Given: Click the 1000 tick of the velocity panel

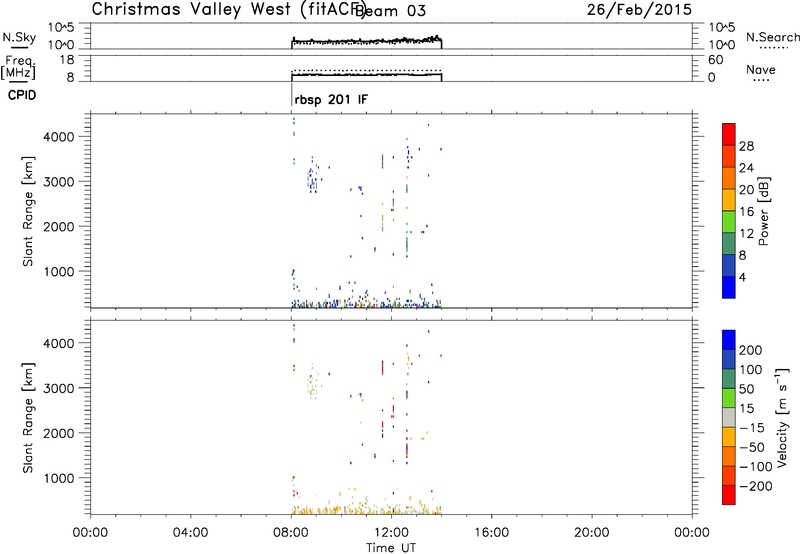Looking at the screenshot, I should 58,478.
